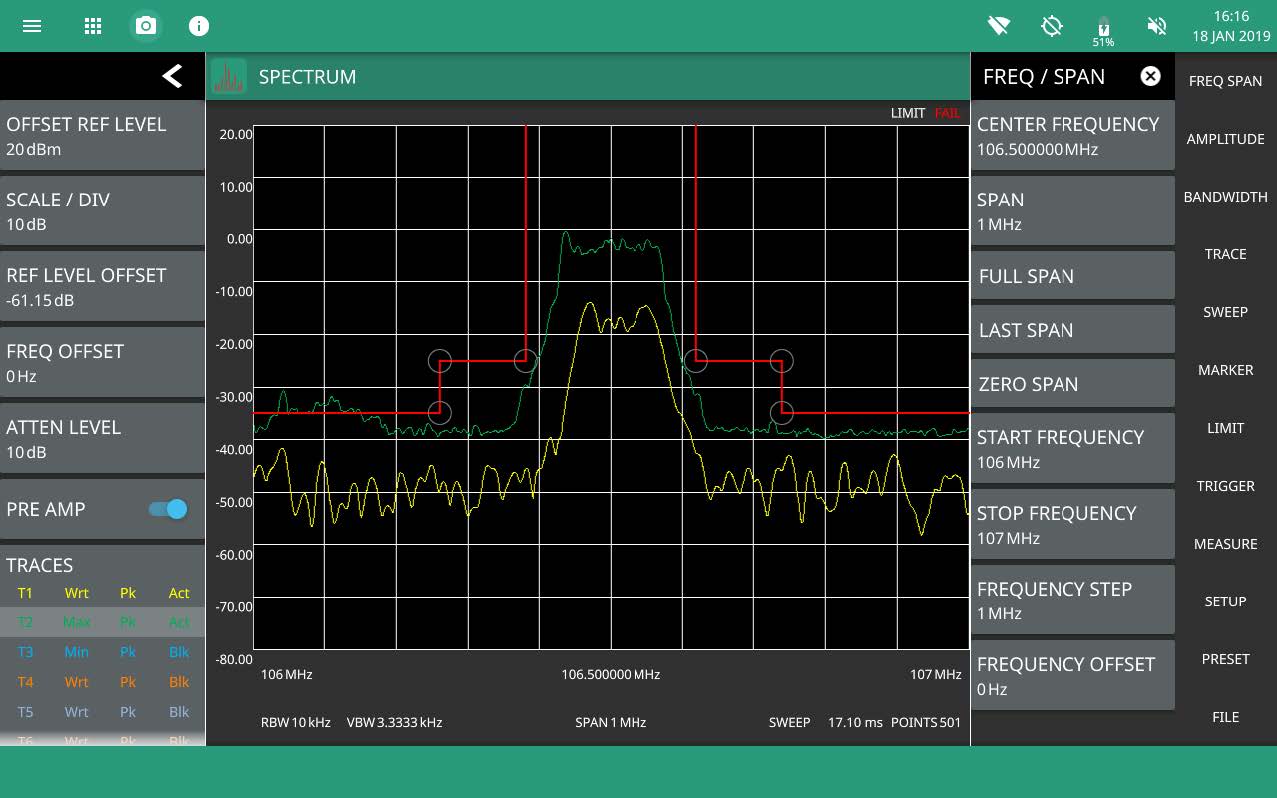Toggle the PRE AMP switch
Screen dimensions: 1277x798
[x=168, y=509]
